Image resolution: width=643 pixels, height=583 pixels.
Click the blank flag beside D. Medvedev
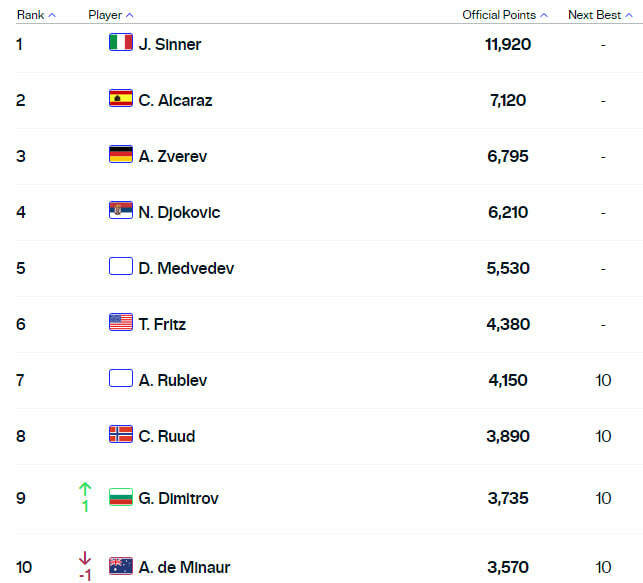point(120,267)
